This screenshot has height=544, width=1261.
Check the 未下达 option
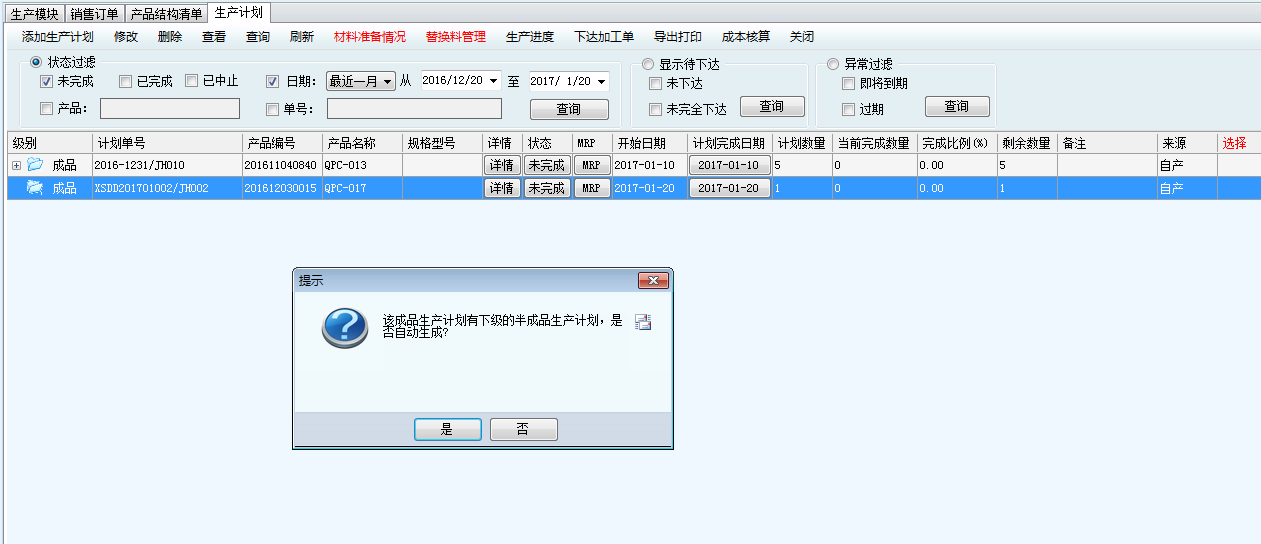click(x=655, y=84)
